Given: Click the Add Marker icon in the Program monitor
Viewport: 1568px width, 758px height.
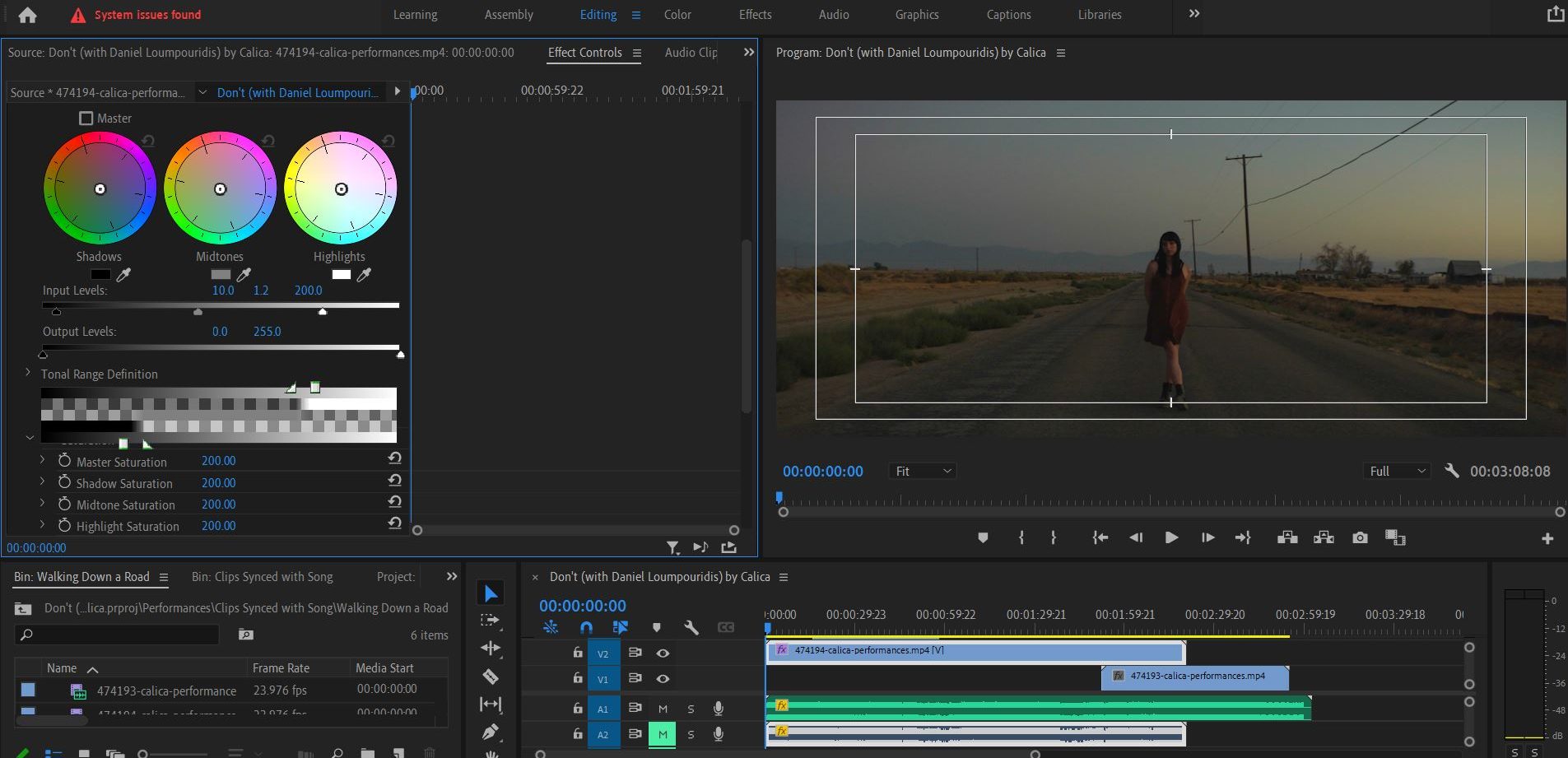Looking at the screenshot, I should pyautogui.click(x=982, y=537).
